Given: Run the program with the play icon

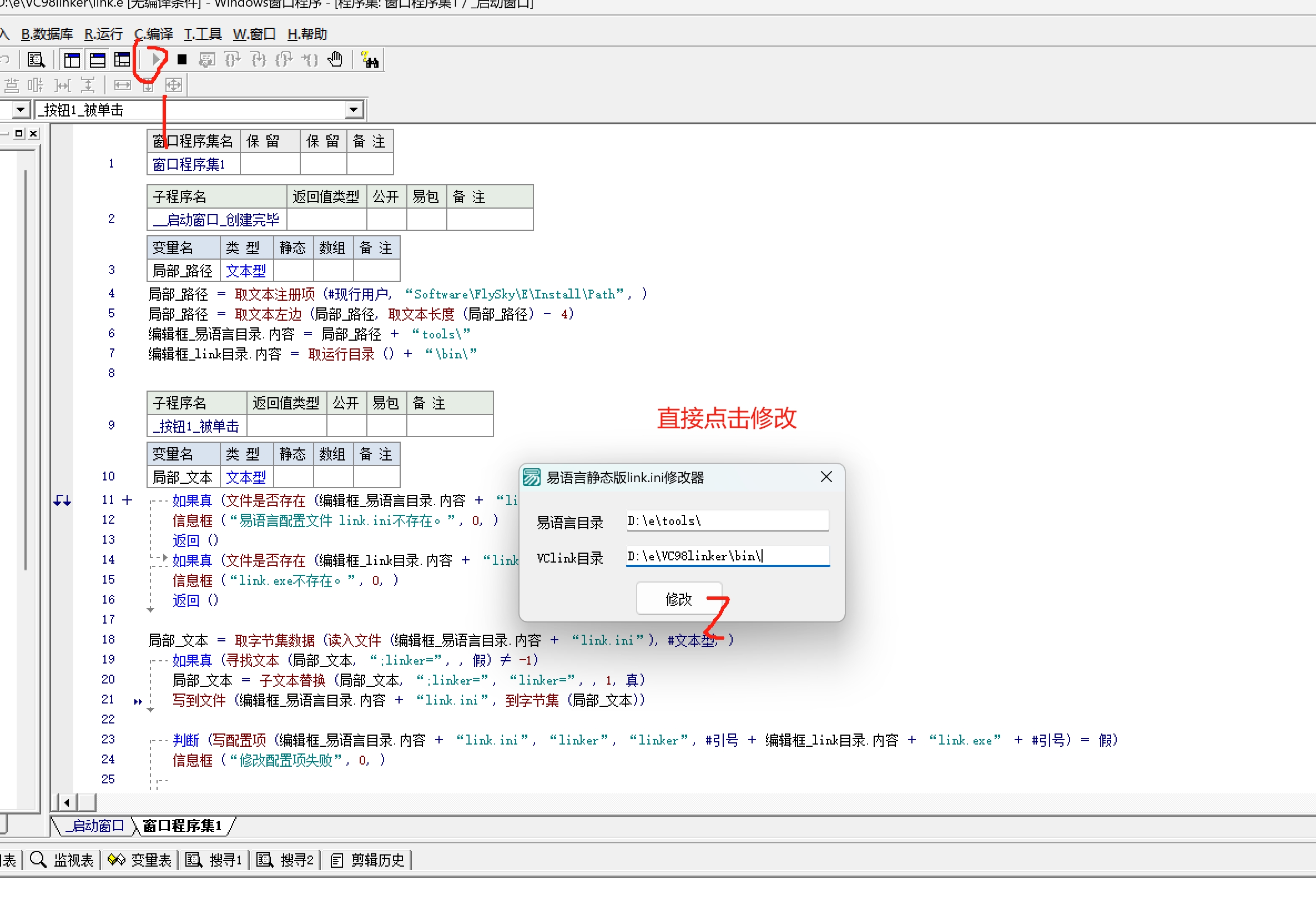Looking at the screenshot, I should click(156, 59).
